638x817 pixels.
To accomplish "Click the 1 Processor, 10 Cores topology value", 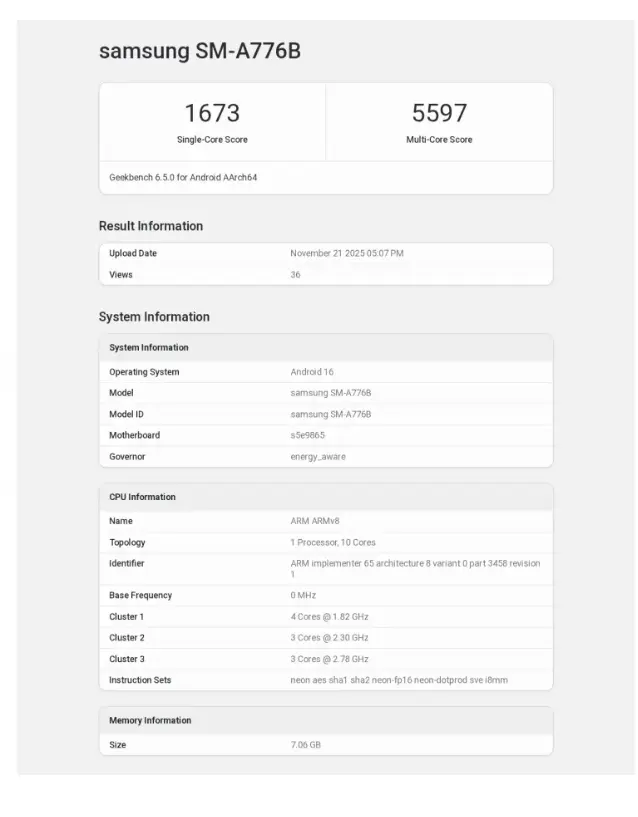I will tap(333, 543).
